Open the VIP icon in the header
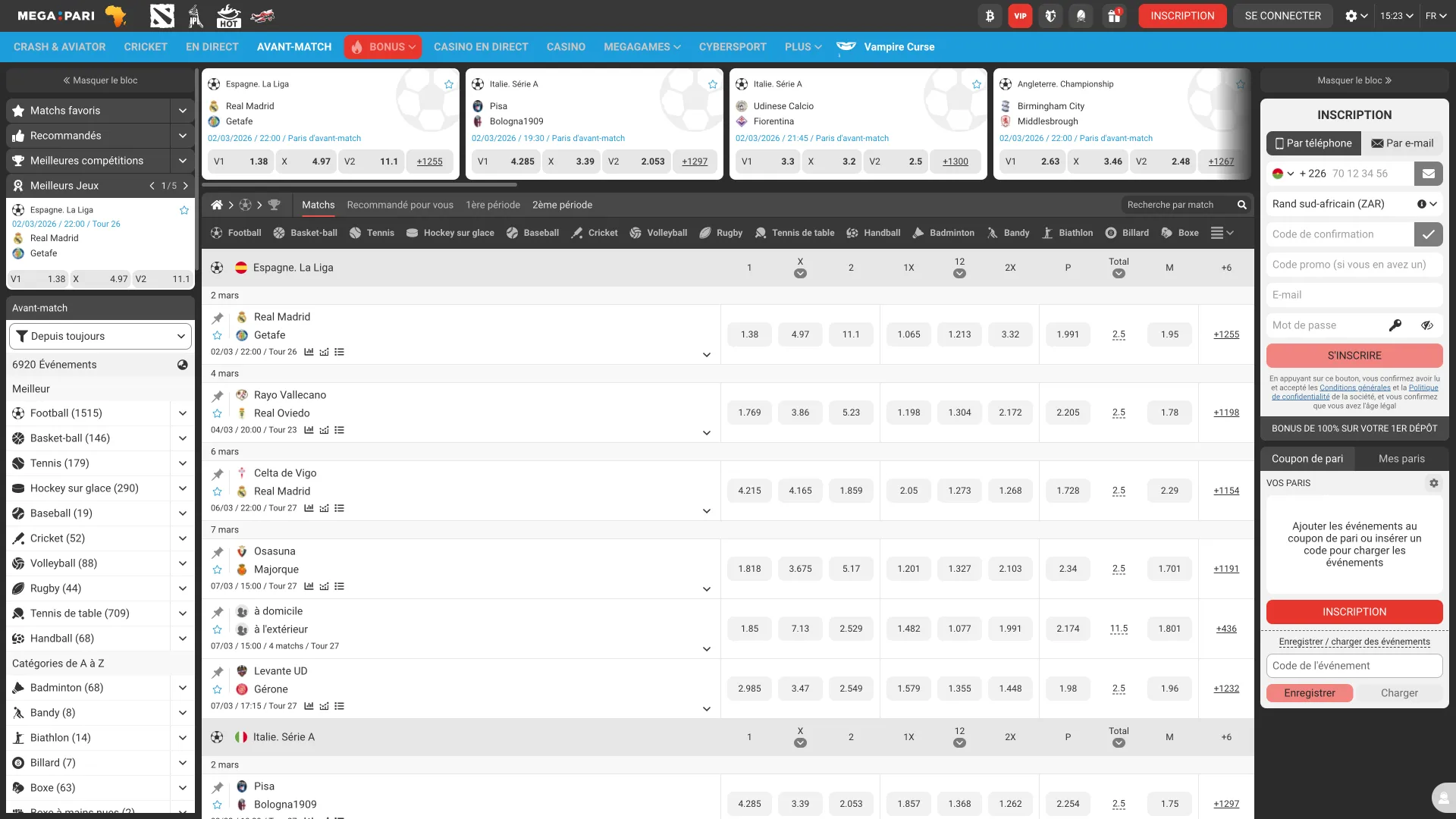The image size is (1456, 819). click(1020, 15)
